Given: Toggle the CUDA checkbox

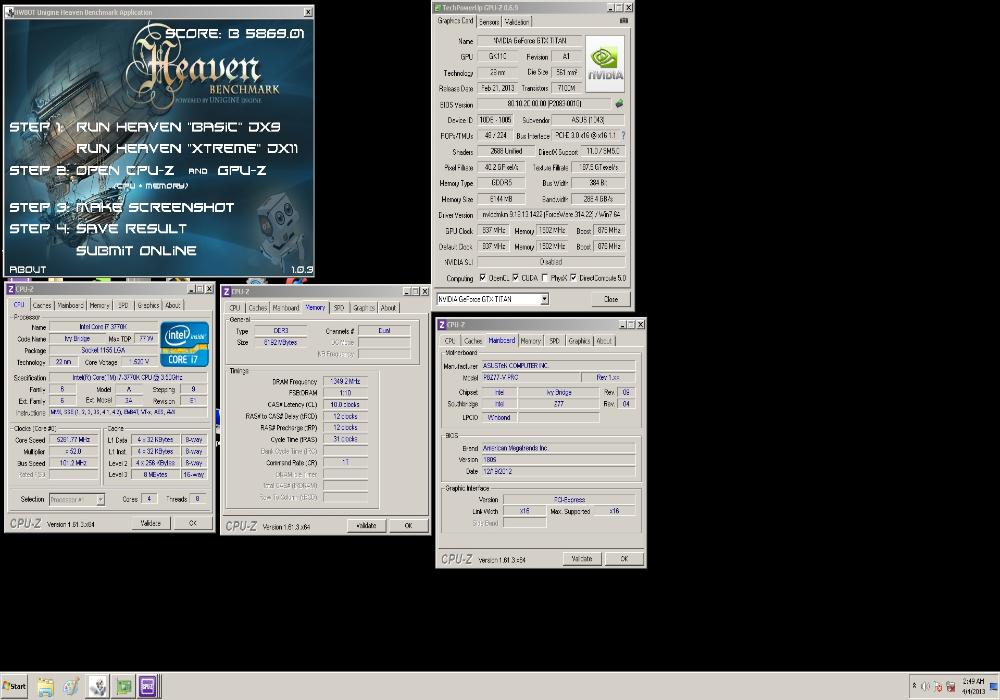Looking at the screenshot, I should tap(515, 278).
